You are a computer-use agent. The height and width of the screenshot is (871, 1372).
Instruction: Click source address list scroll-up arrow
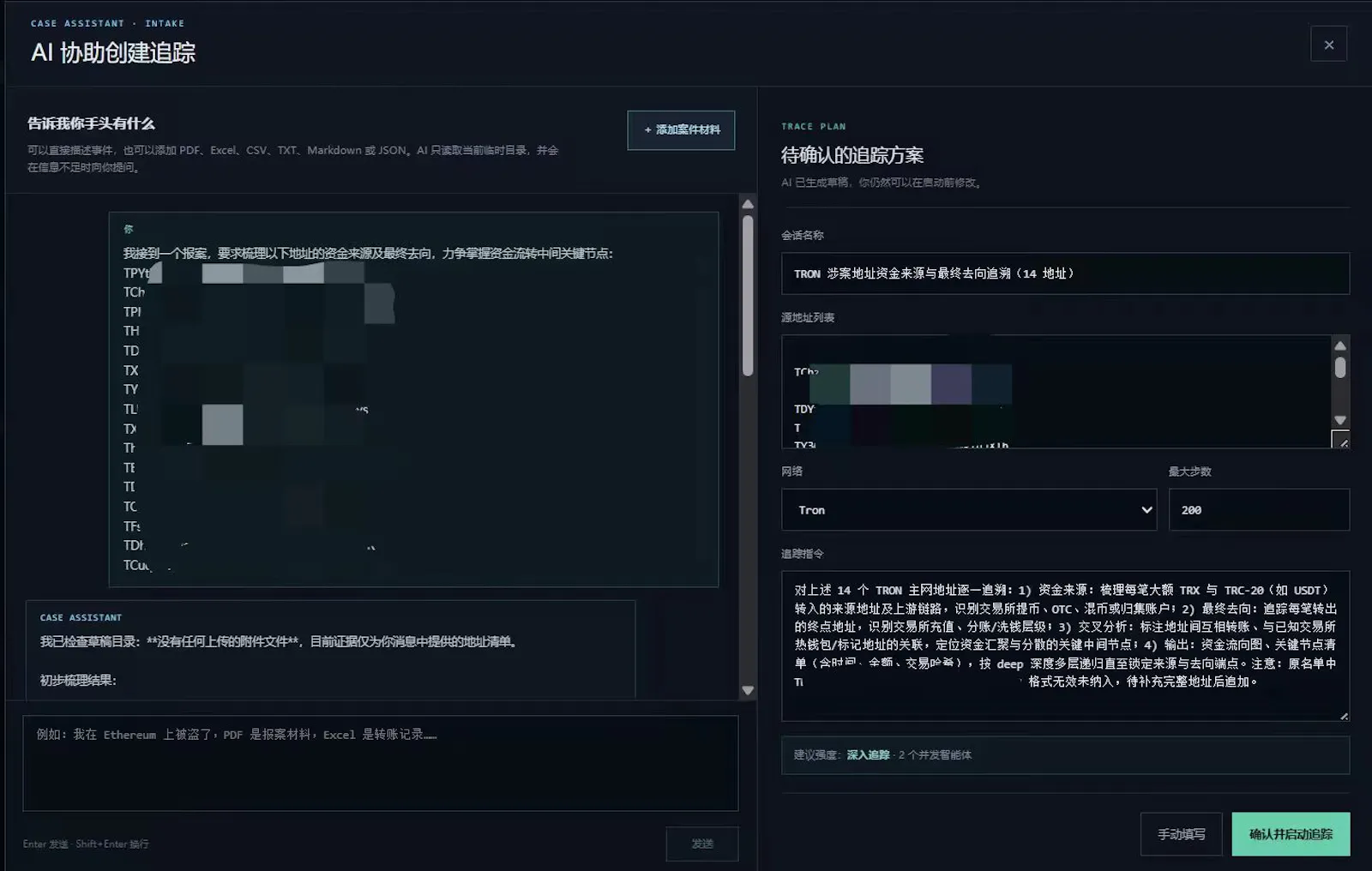pyautogui.click(x=1340, y=345)
